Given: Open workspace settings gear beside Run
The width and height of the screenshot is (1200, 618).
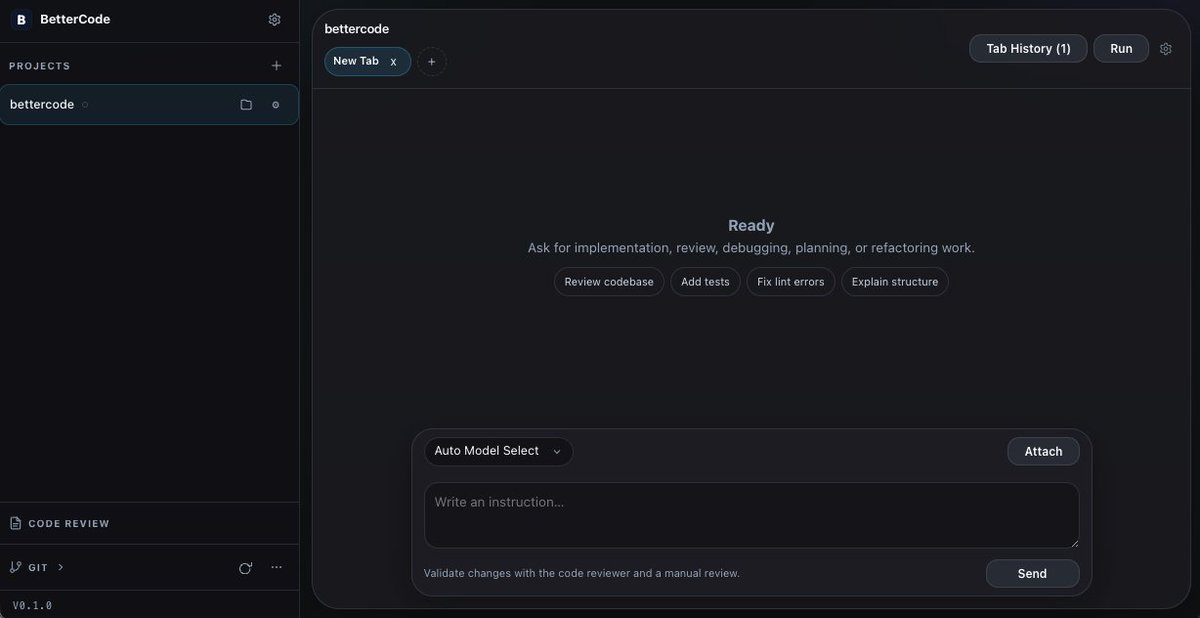Looking at the screenshot, I should 1166,48.
